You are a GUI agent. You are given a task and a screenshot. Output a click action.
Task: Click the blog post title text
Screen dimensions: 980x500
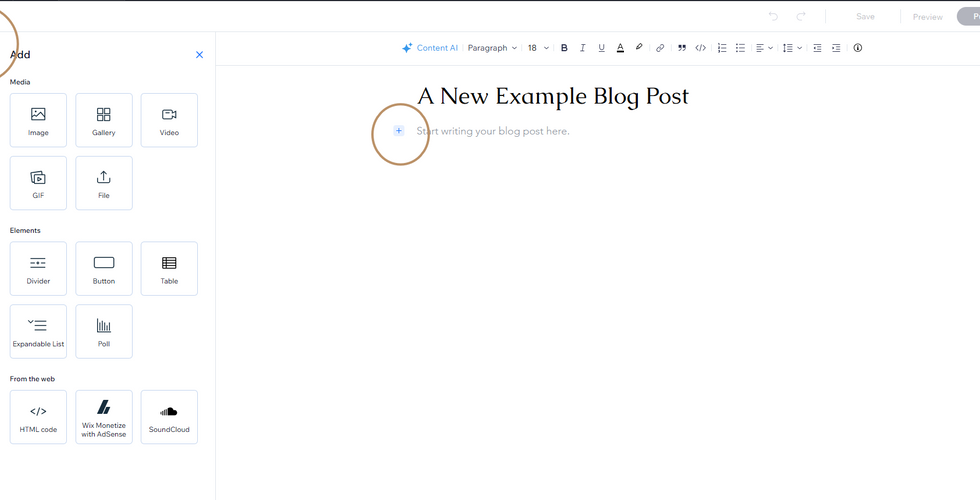[552, 96]
